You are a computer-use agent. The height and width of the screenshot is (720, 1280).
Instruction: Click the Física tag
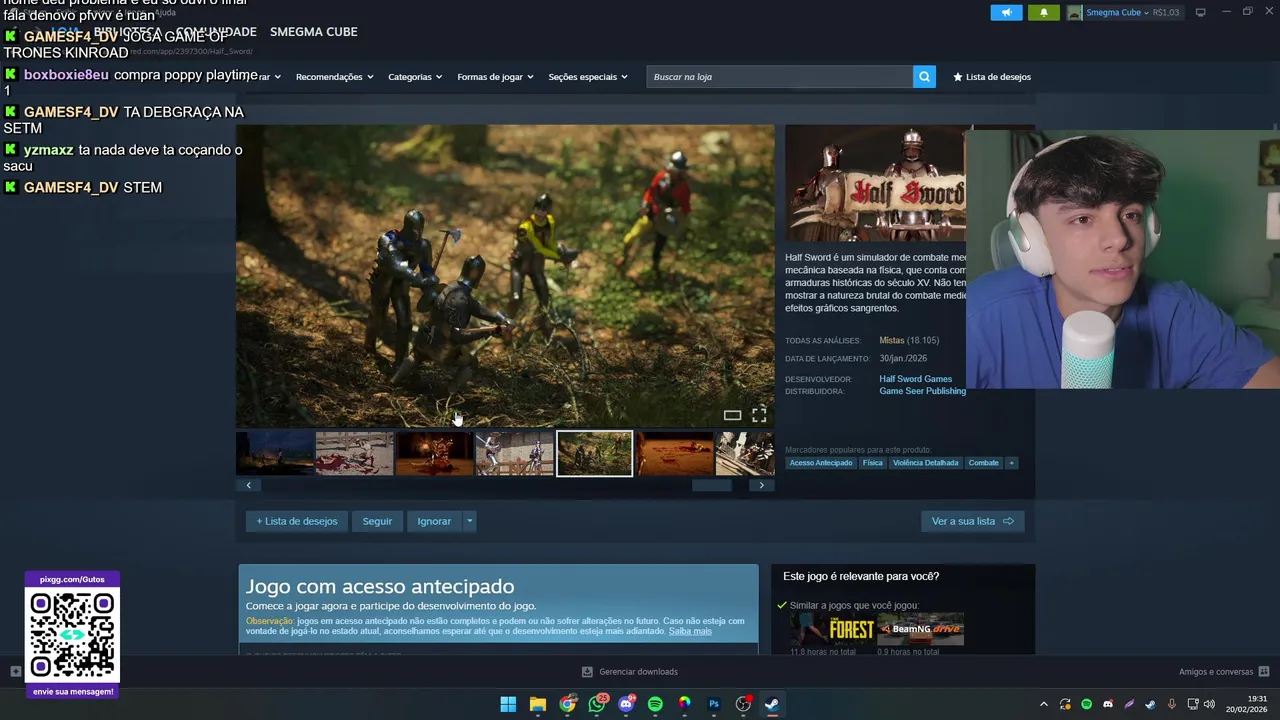(x=873, y=463)
